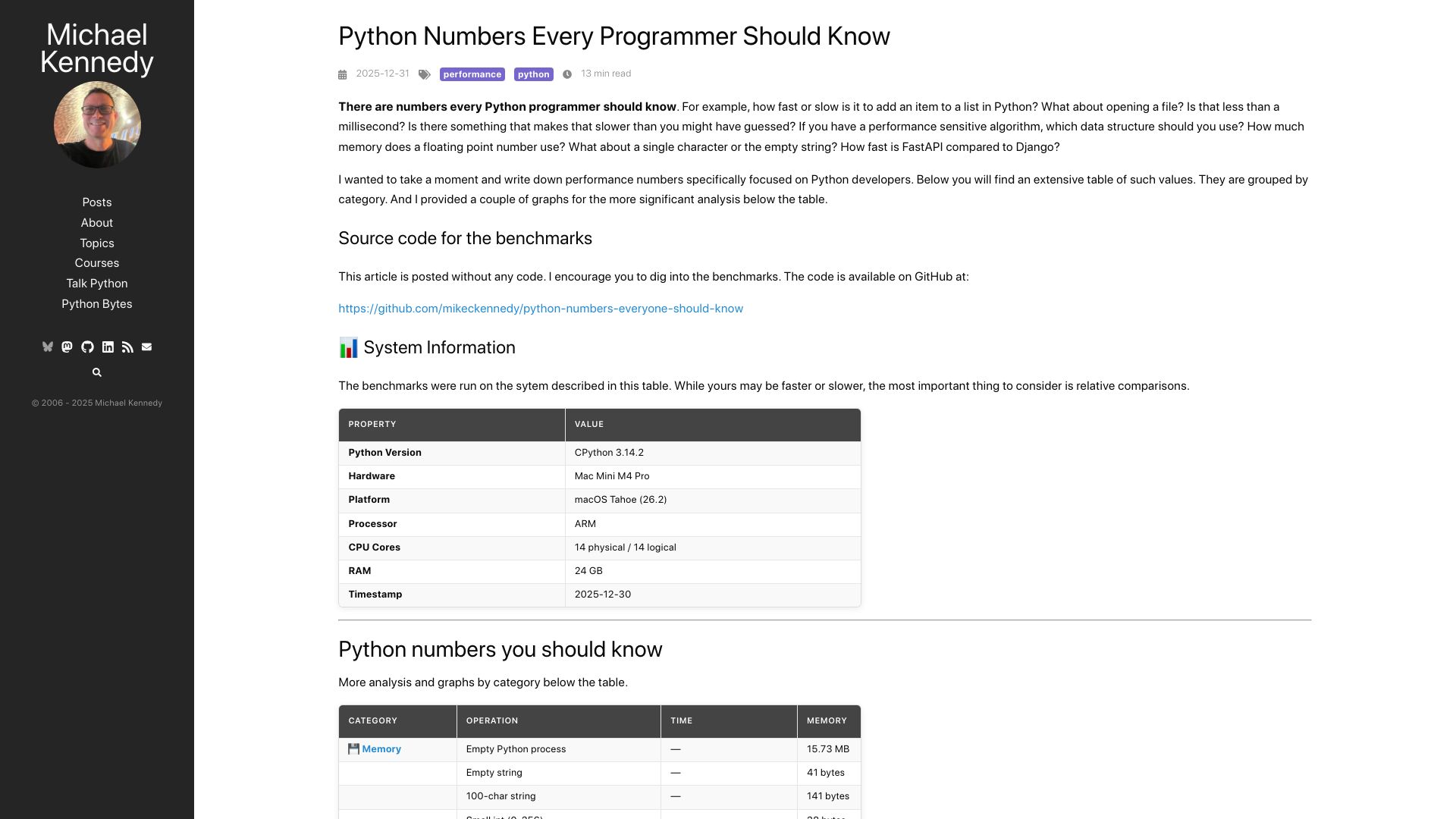Open the Talk Python link
Image resolution: width=1456 pixels, height=819 pixels.
pos(97,283)
